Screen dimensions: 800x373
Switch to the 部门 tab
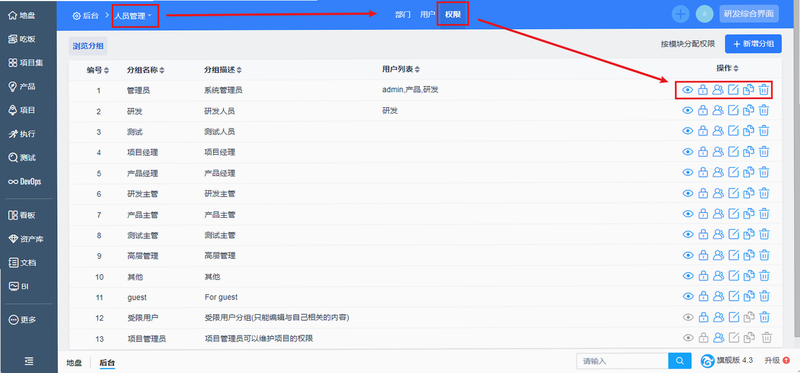tap(403, 15)
